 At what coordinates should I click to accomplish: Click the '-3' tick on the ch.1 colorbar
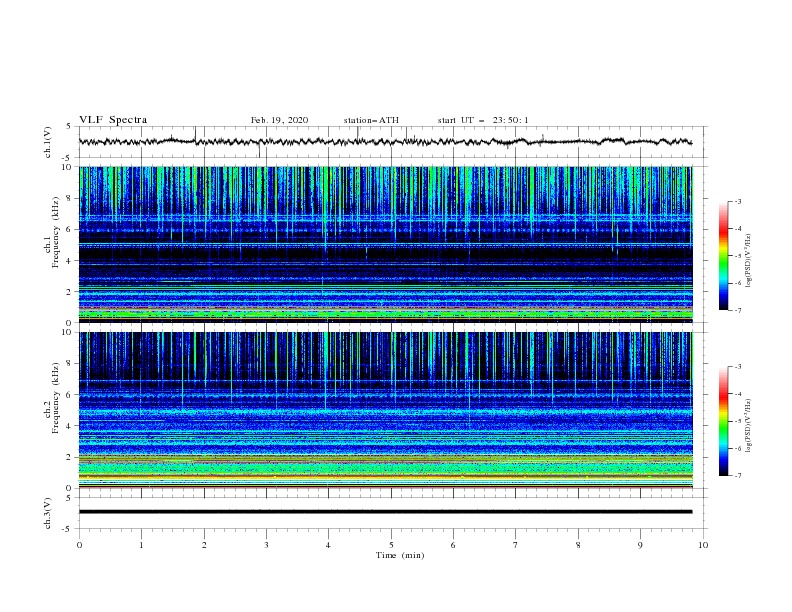pyautogui.click(x=738, y=201)
